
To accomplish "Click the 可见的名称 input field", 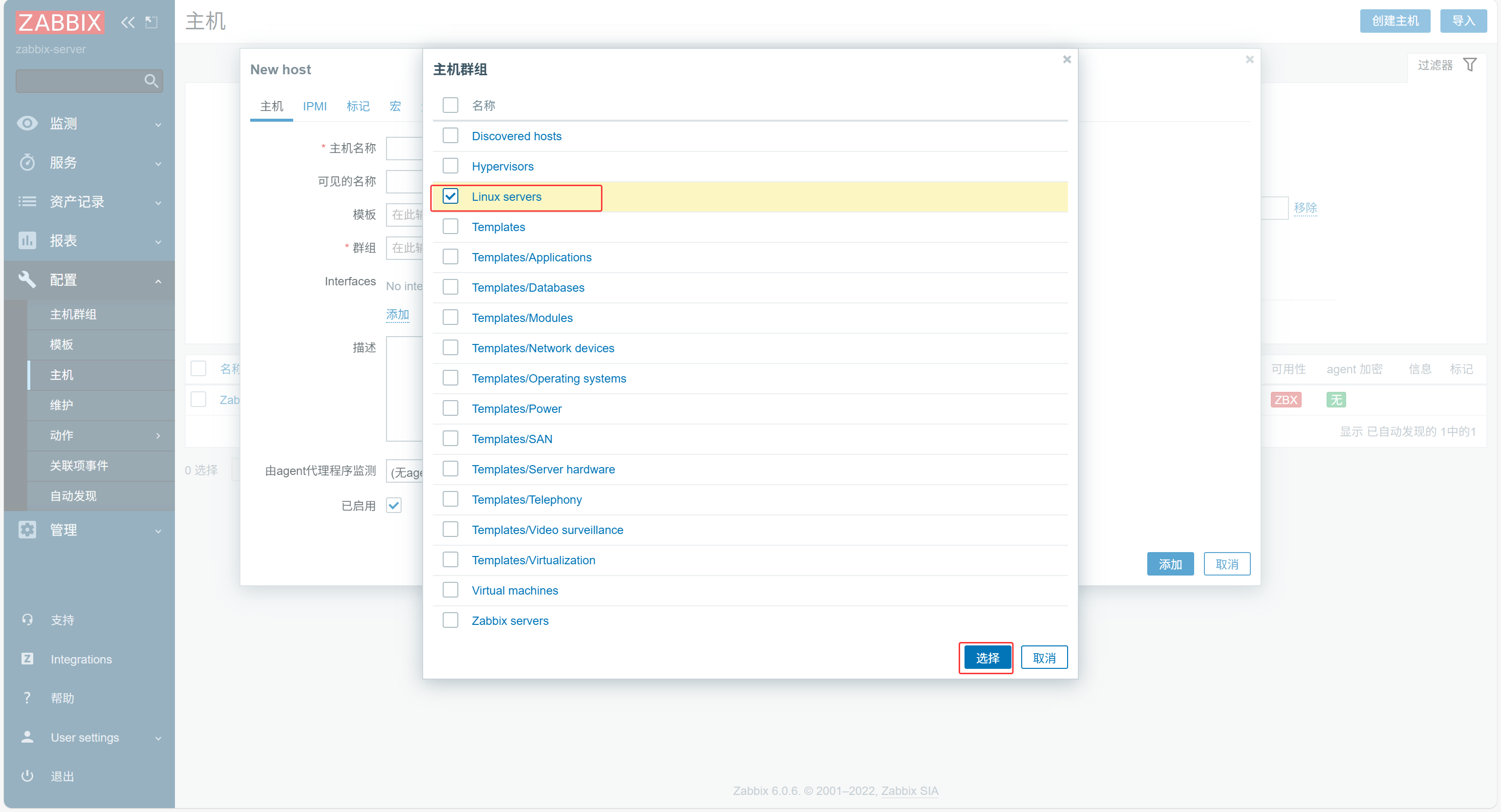I will point(405,181).
